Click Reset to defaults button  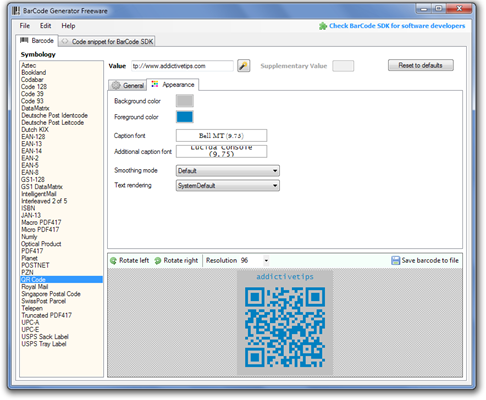(421, 65)
